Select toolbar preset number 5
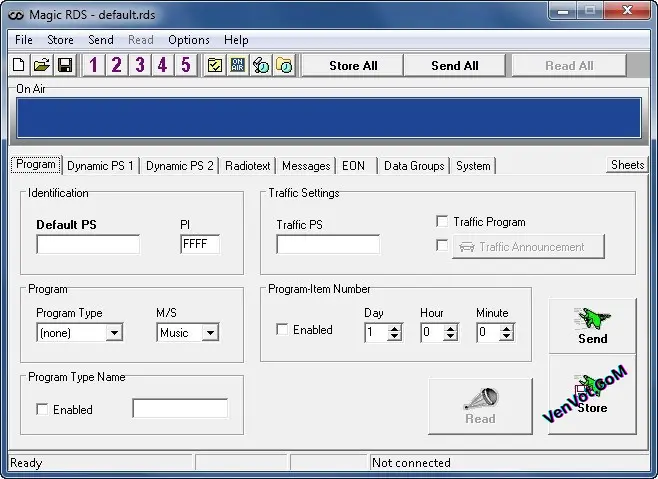The image size is (658, 479). pyautogui.click(x=186, y=65)
